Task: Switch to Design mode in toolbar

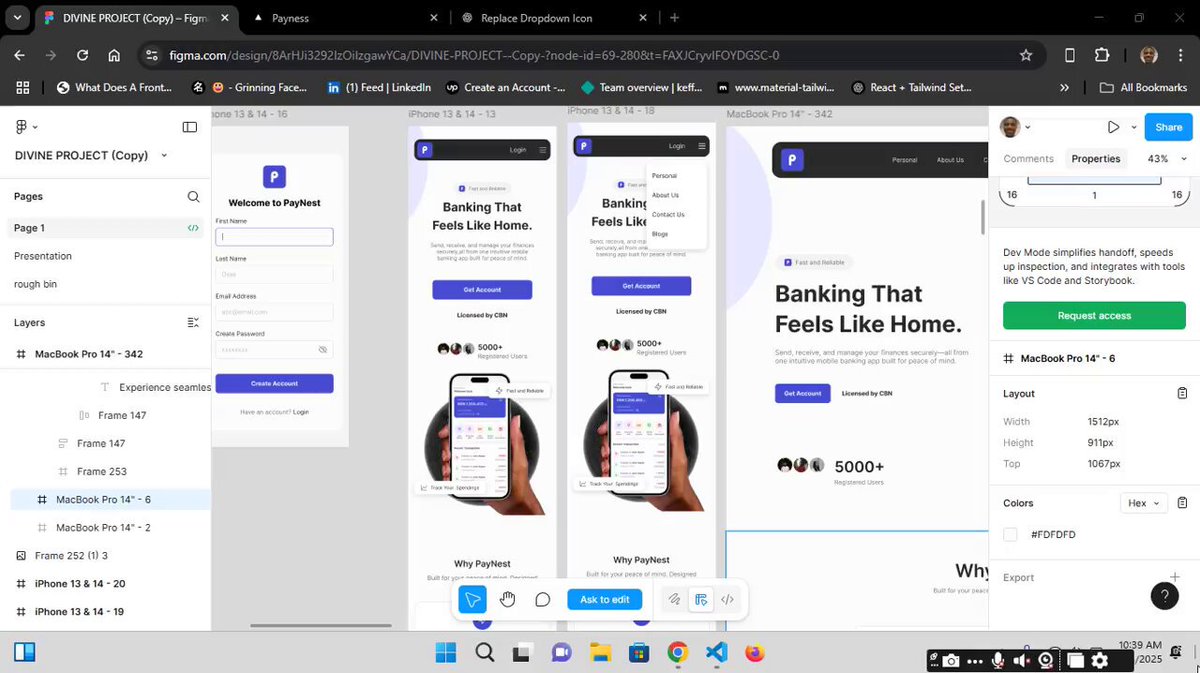Action: click(x=701, y=599)
